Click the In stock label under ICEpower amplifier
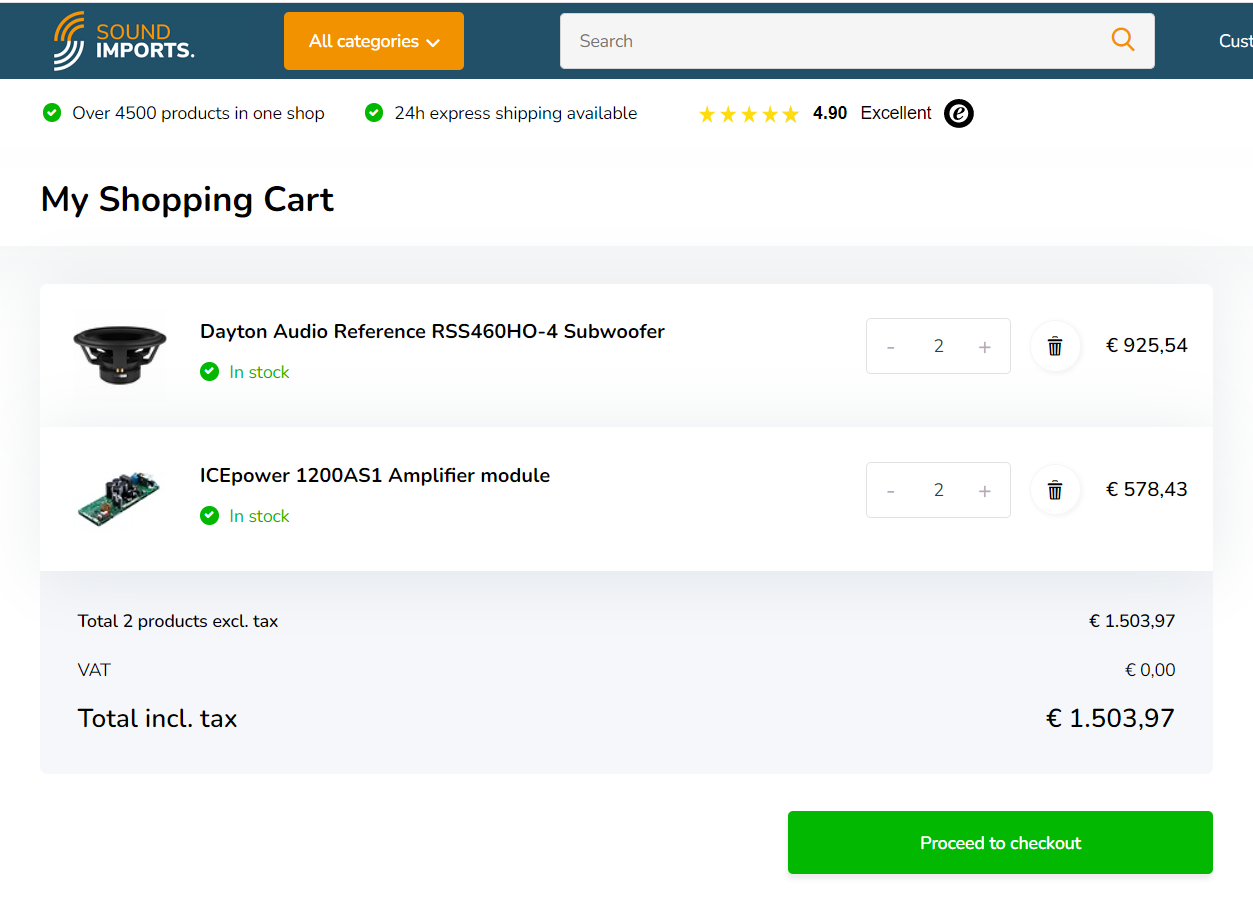Image resolution: width=1253 pixels, height=902 pixels. pyautogui.click(x=259, y=516)
